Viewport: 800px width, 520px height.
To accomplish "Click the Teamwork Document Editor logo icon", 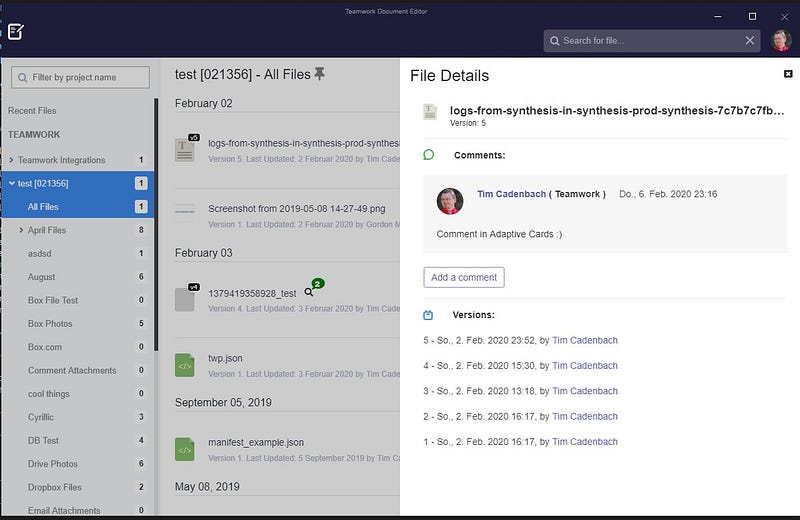I will [x=15, y=32].
